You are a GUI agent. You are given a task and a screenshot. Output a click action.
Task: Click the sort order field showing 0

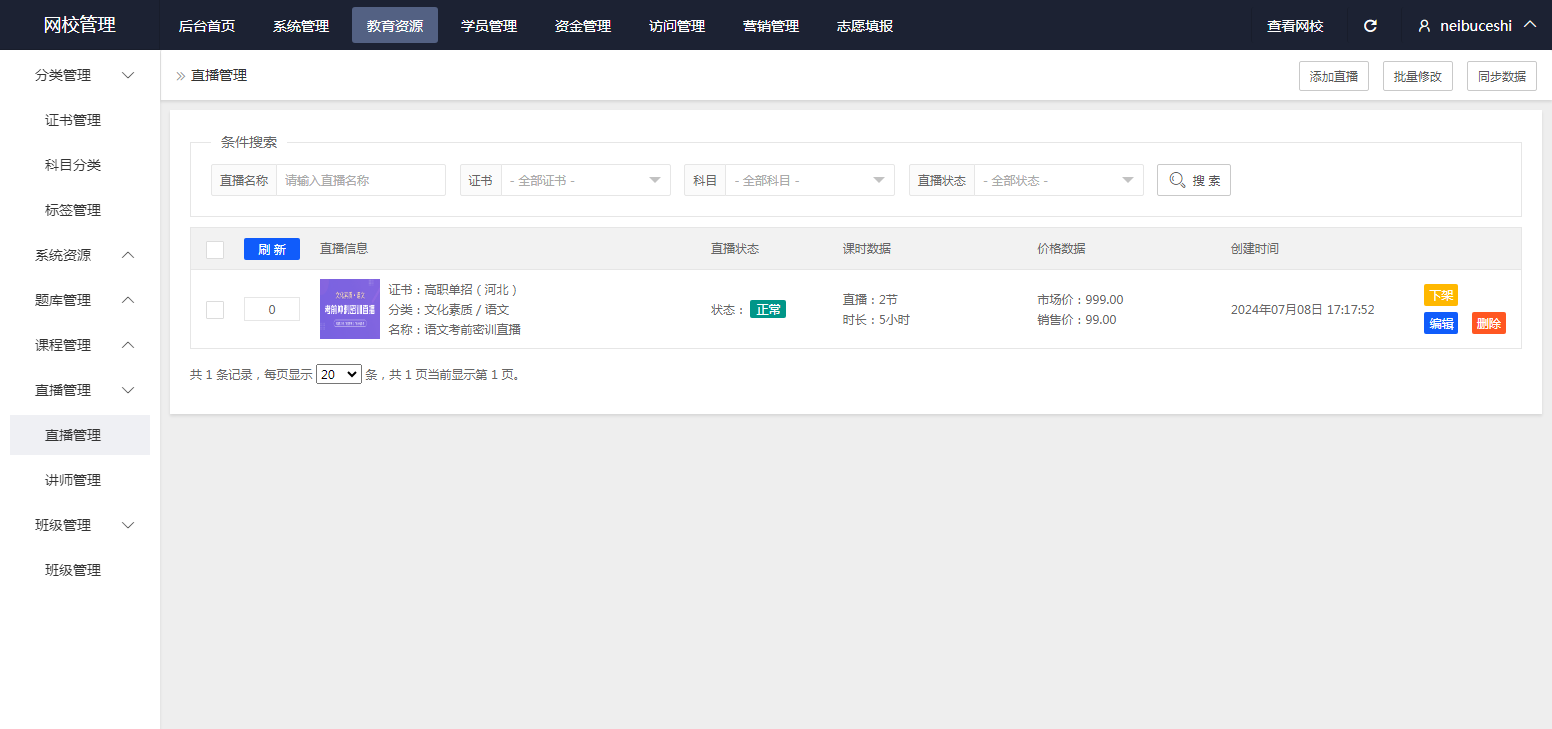(x=272, y=310)
